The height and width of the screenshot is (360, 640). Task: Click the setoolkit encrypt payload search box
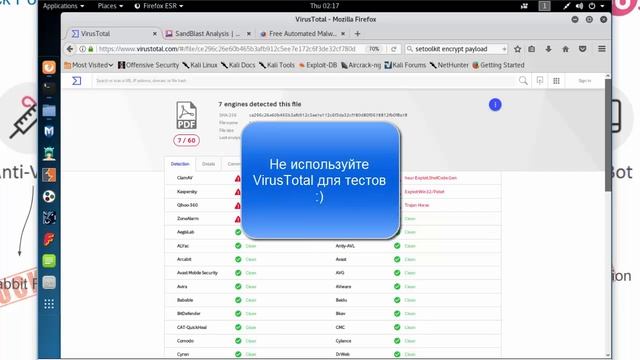pos(456,49)
